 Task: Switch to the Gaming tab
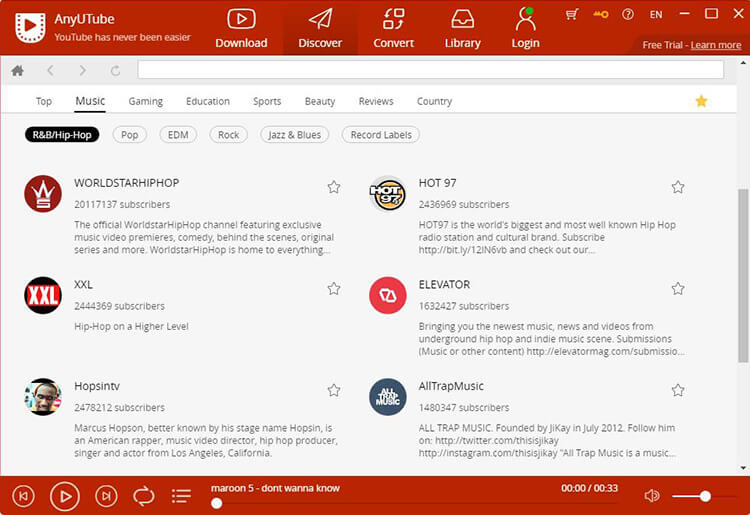[x=145, y=101]
